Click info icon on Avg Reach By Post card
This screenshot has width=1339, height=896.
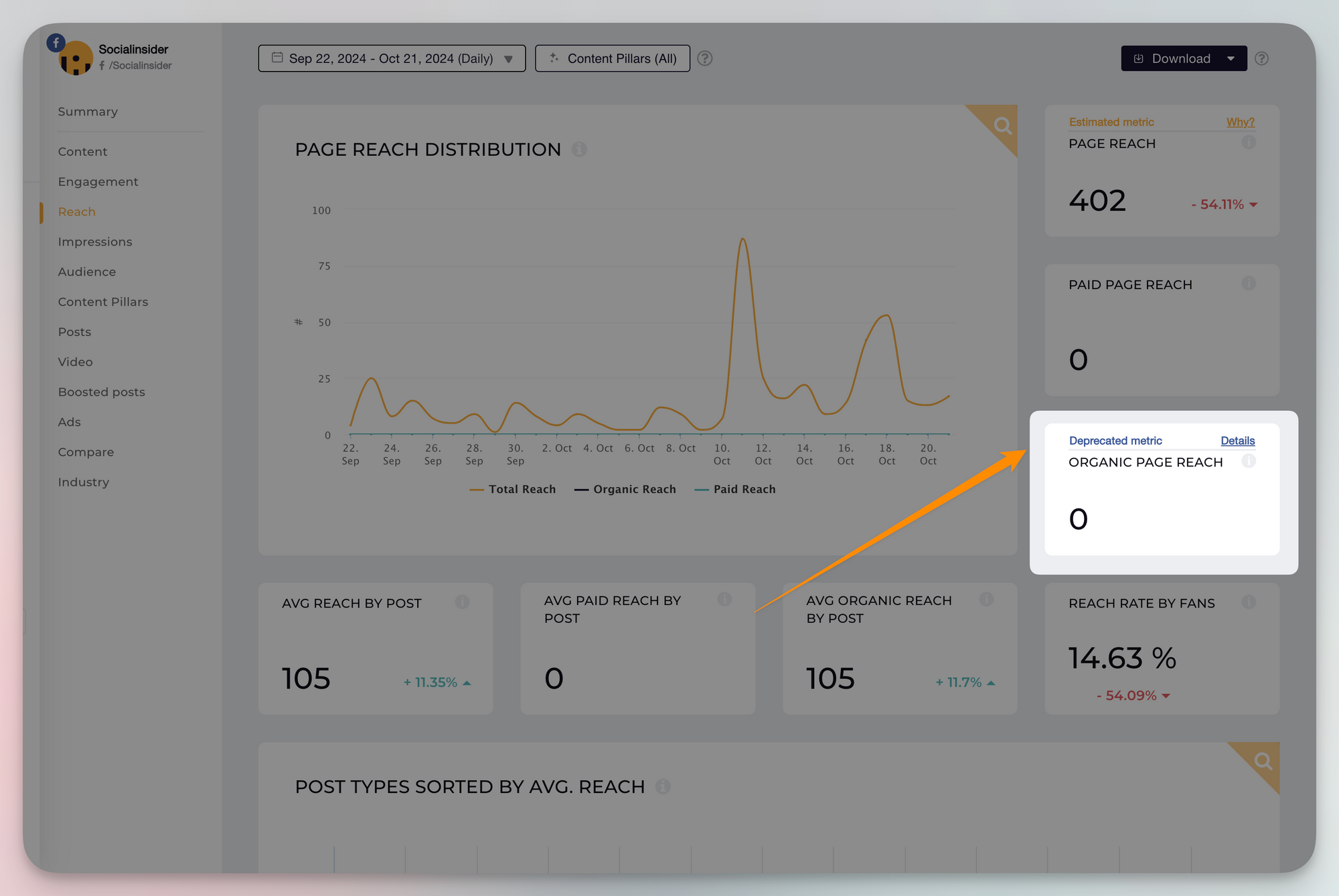[x=462, y=602]
